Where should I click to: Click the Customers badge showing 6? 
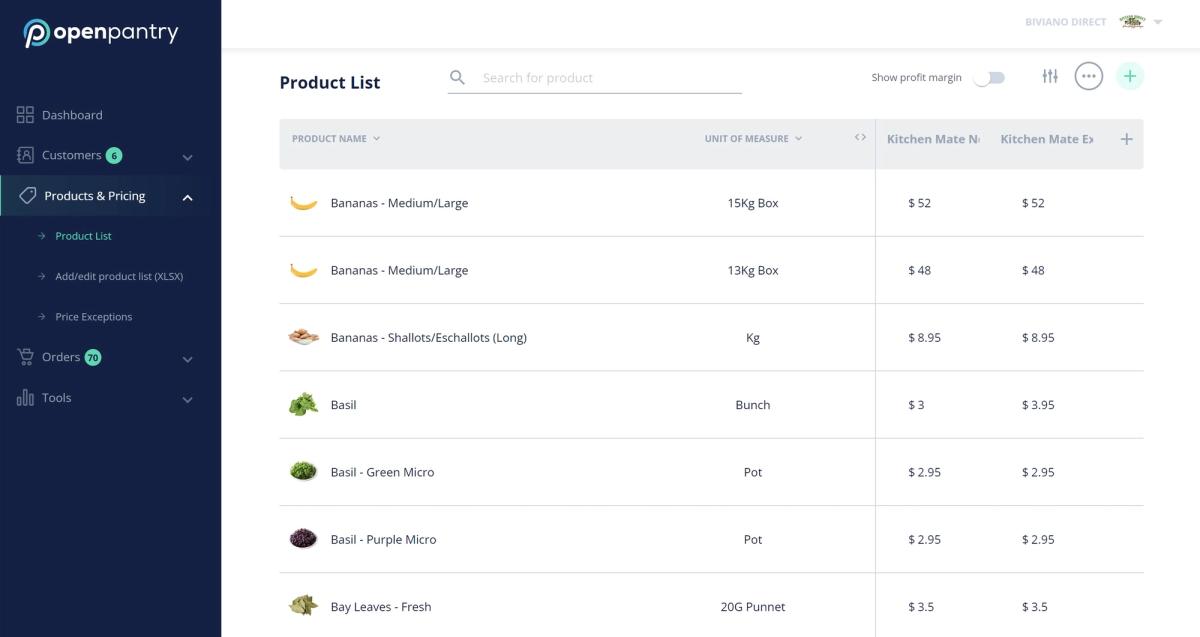point(114,155)
